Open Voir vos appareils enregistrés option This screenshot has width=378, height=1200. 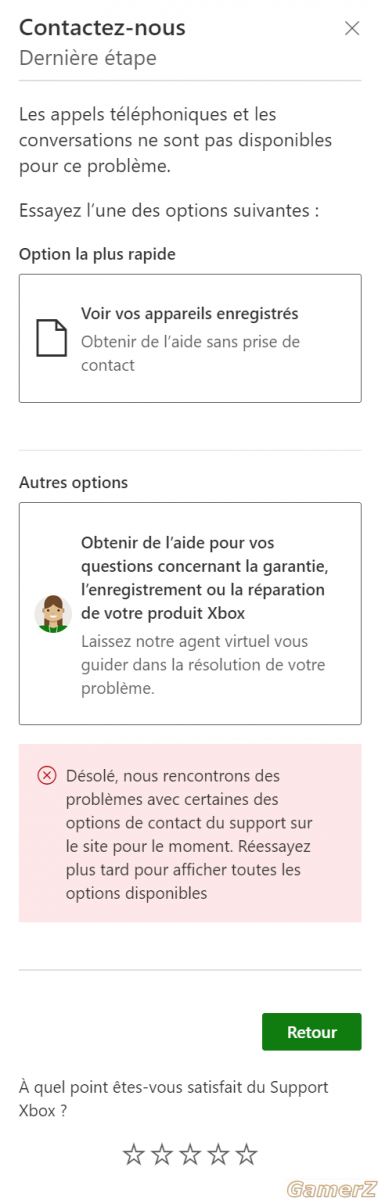pyautogui.click(x=190, y=338)
